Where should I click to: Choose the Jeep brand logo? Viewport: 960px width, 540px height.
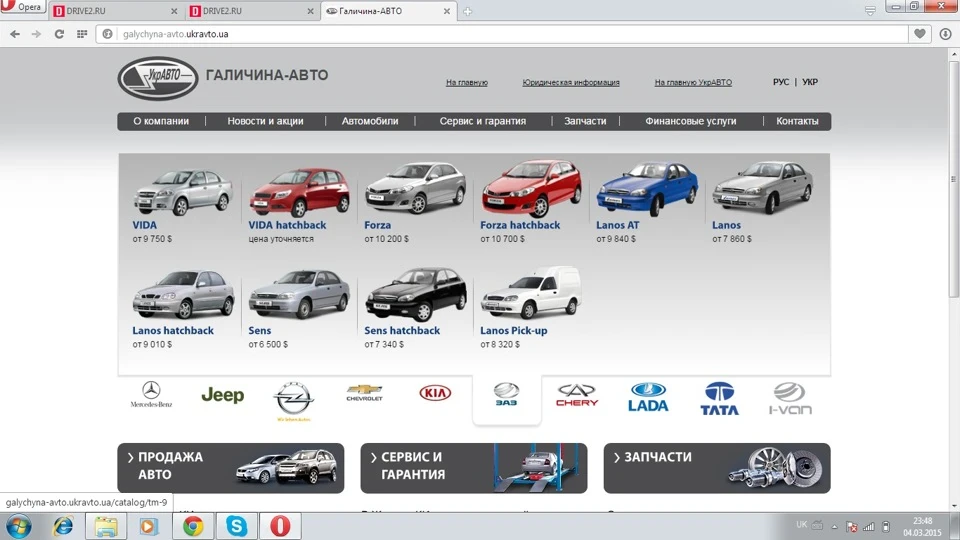click(x=222, y=395)
